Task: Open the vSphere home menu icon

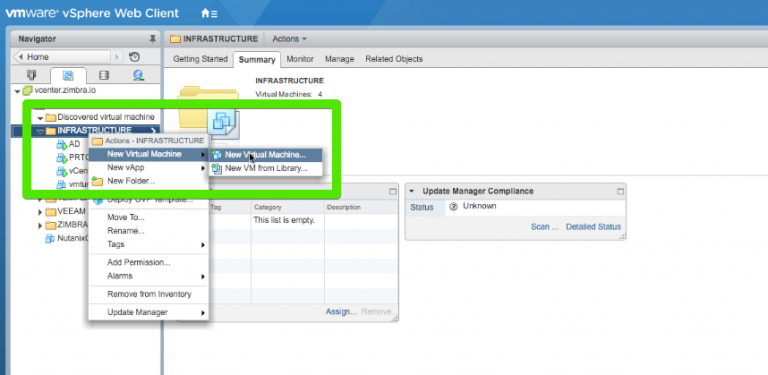Action: pyautogui.click(x=209, y=13)
